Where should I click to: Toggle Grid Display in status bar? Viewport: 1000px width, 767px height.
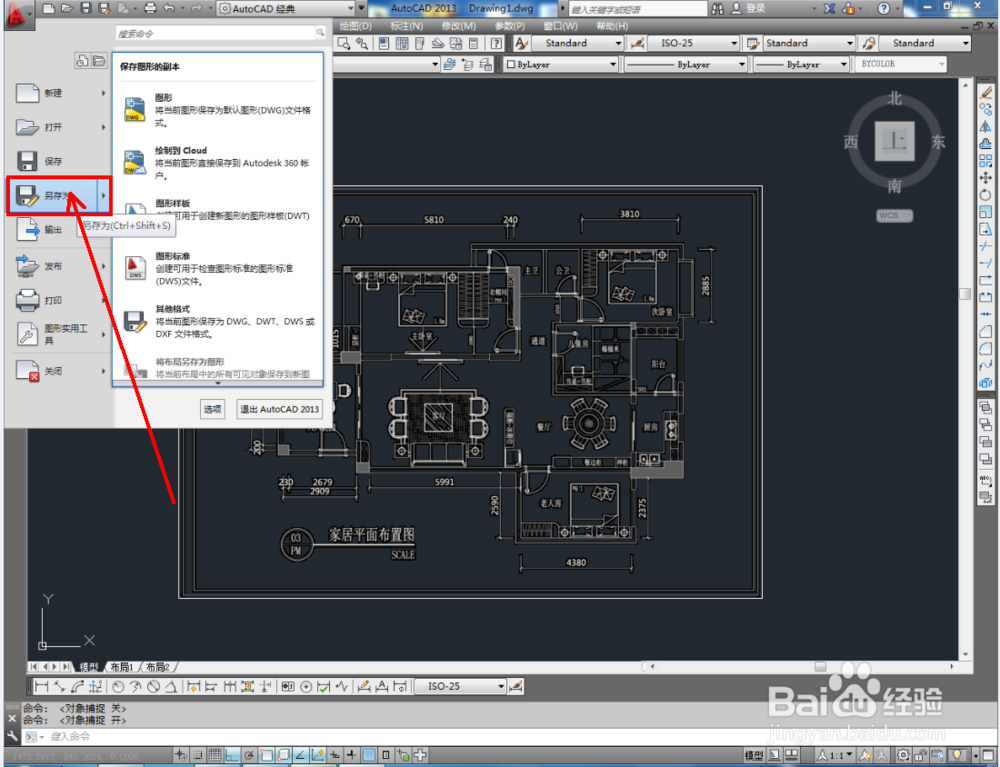pos(215,756)
